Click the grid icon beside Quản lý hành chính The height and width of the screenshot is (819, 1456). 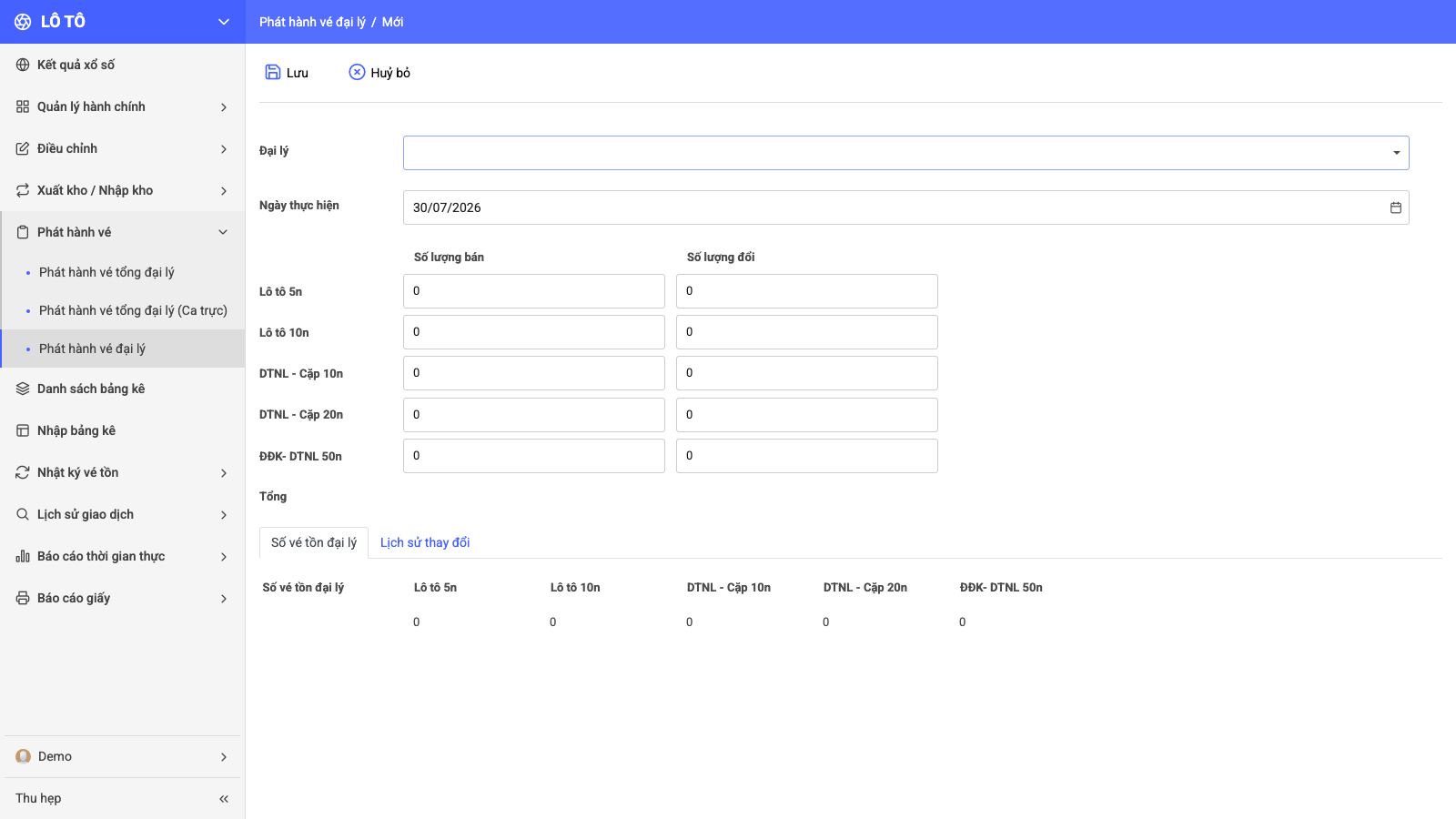pos(23,106)
